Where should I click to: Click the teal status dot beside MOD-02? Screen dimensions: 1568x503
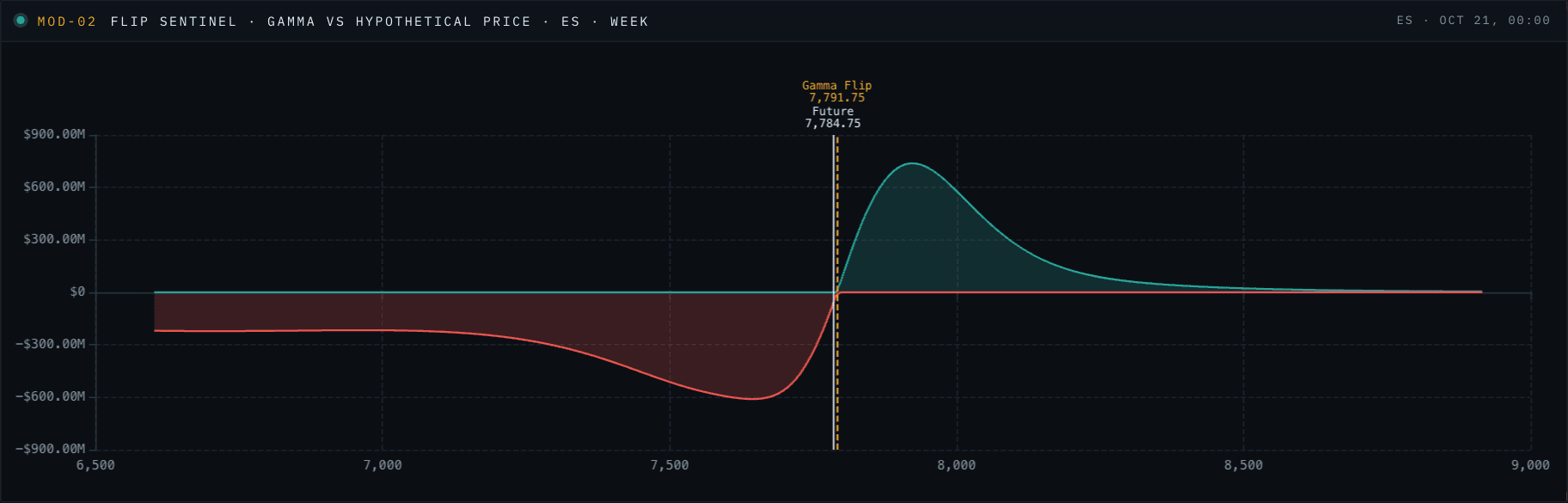click(21, 21)
